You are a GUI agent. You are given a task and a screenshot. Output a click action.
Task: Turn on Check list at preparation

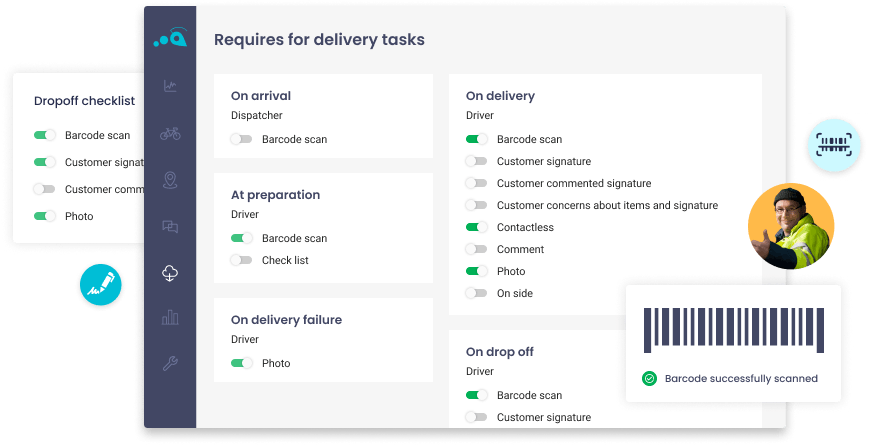(x=241, y=260)
